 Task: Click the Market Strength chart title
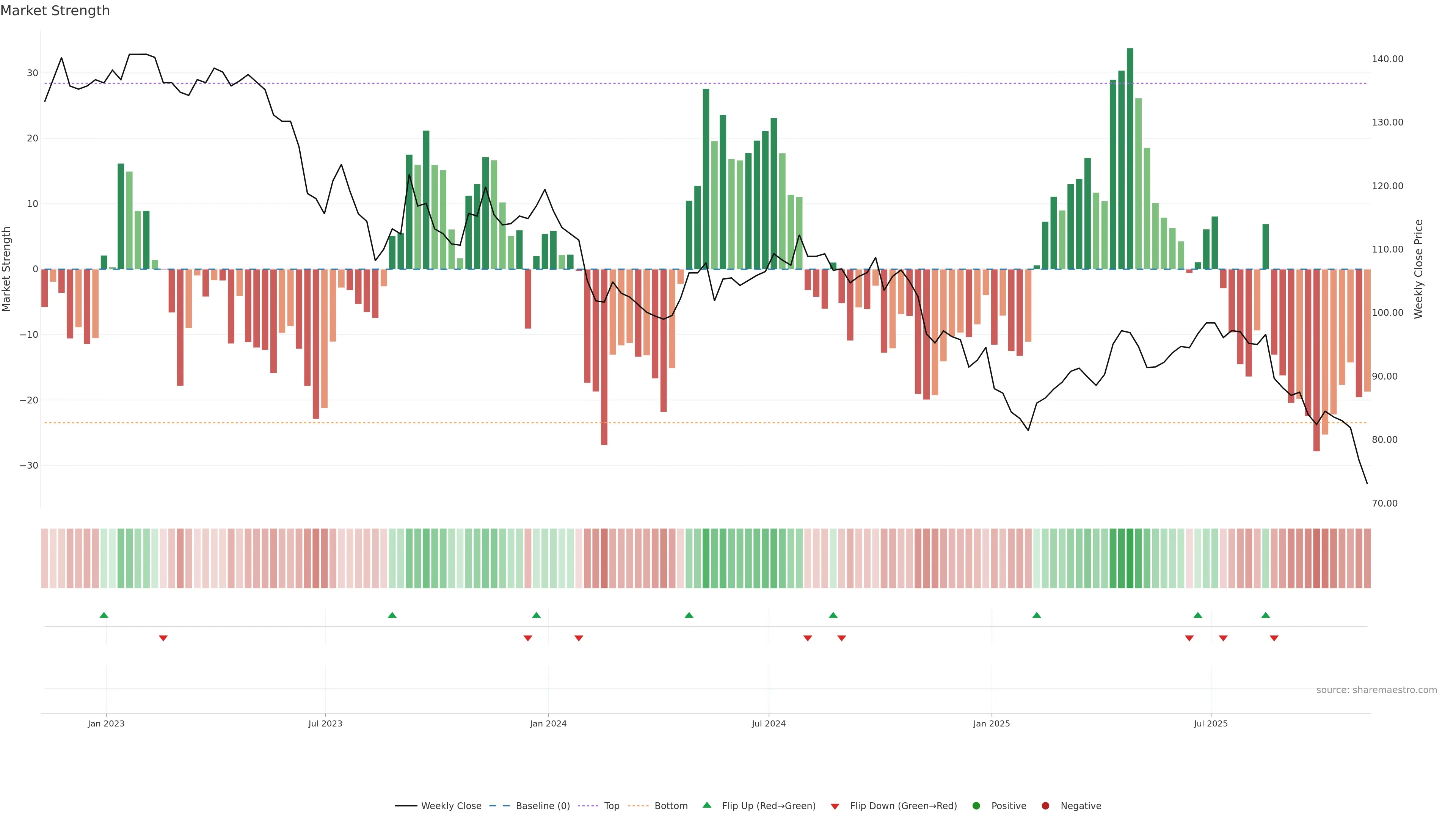click(55, 11)
